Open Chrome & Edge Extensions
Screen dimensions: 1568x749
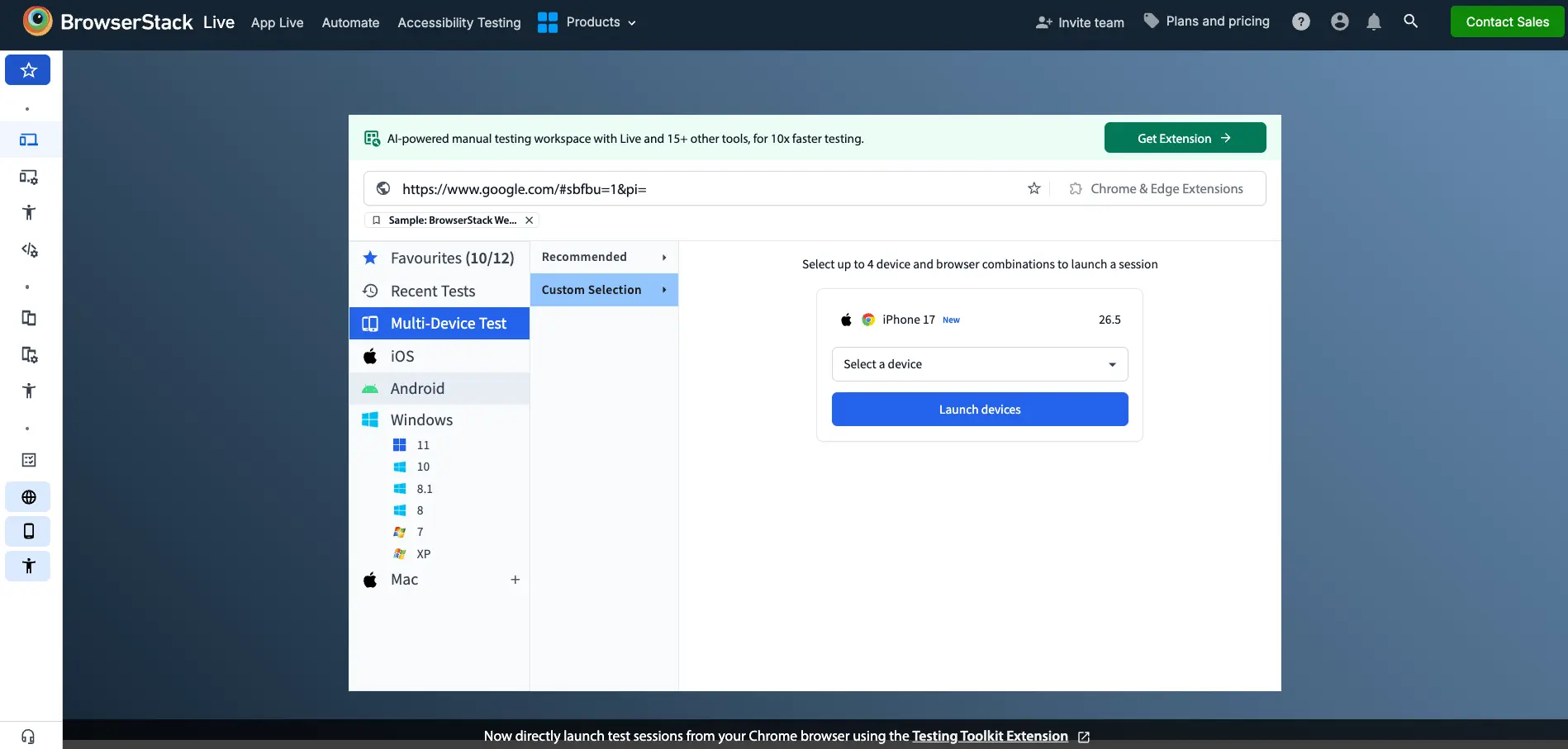click(x=1156, y=188)
